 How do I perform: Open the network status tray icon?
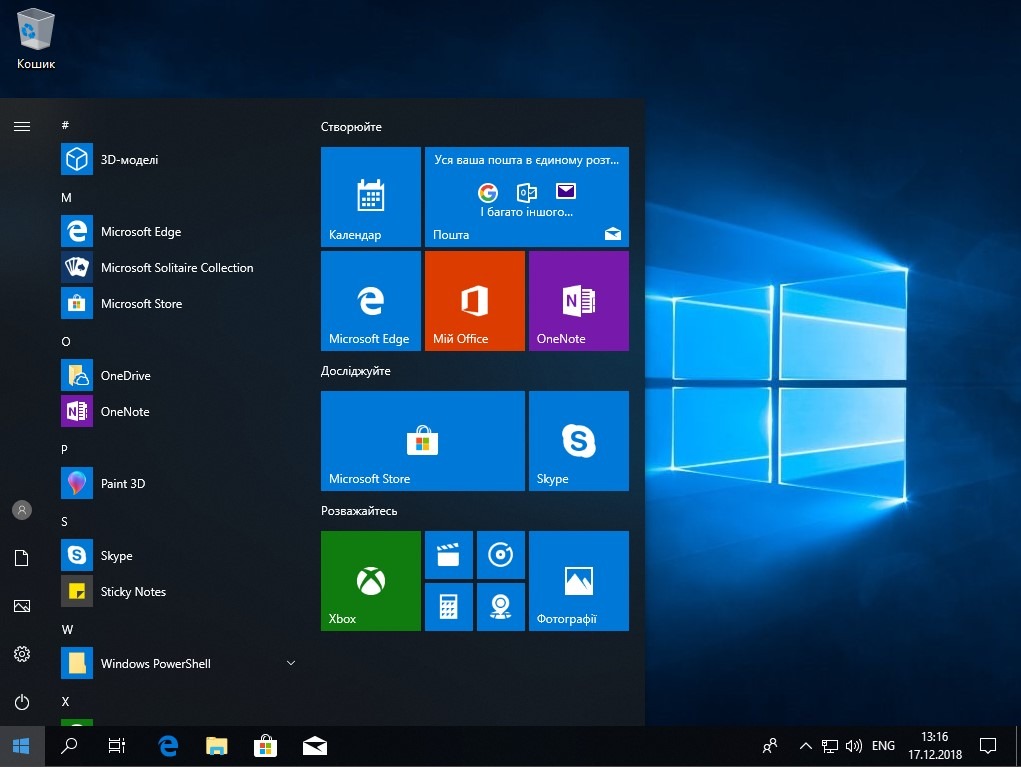(830, 746)
